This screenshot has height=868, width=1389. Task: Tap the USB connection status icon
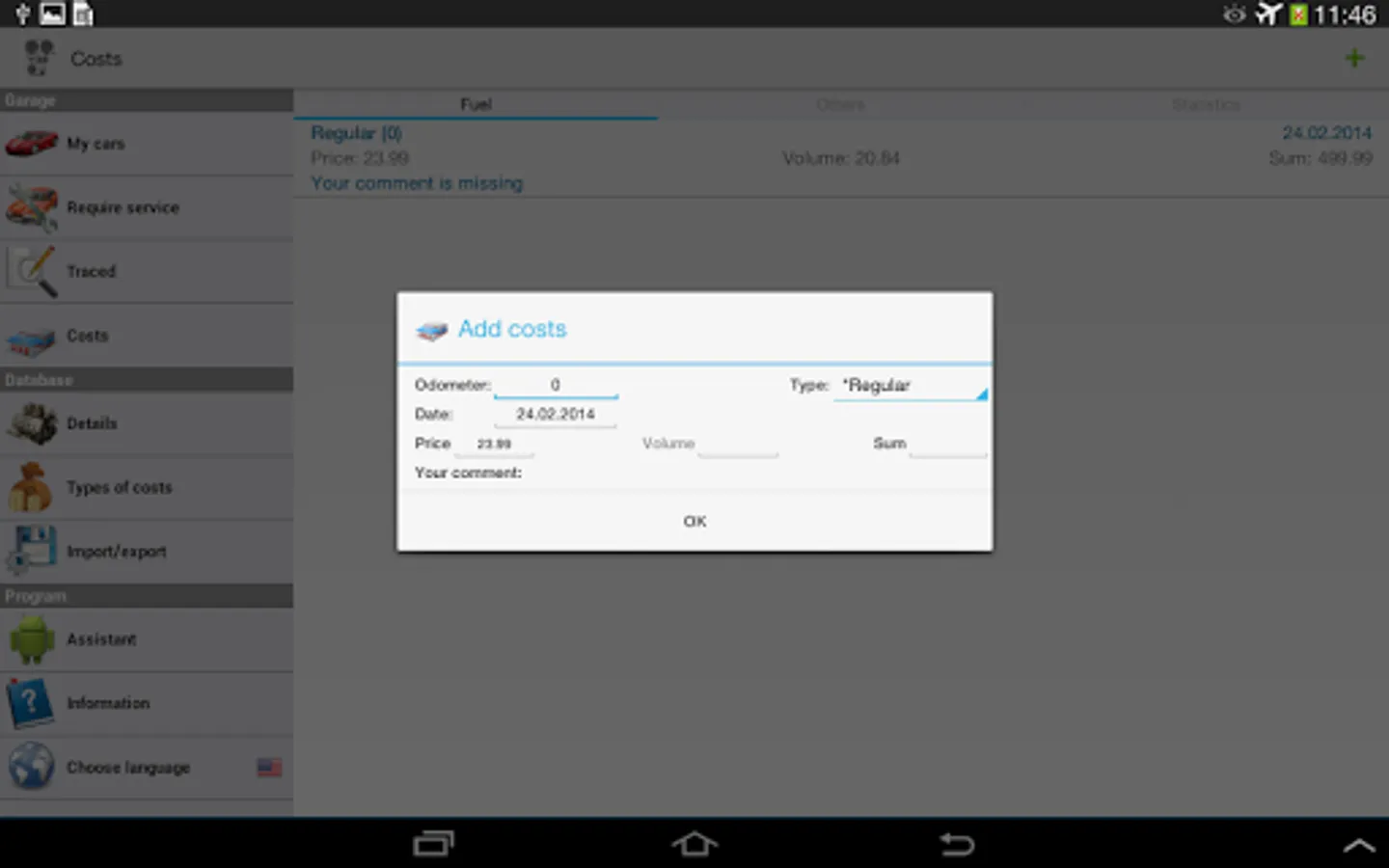point(22,14)
